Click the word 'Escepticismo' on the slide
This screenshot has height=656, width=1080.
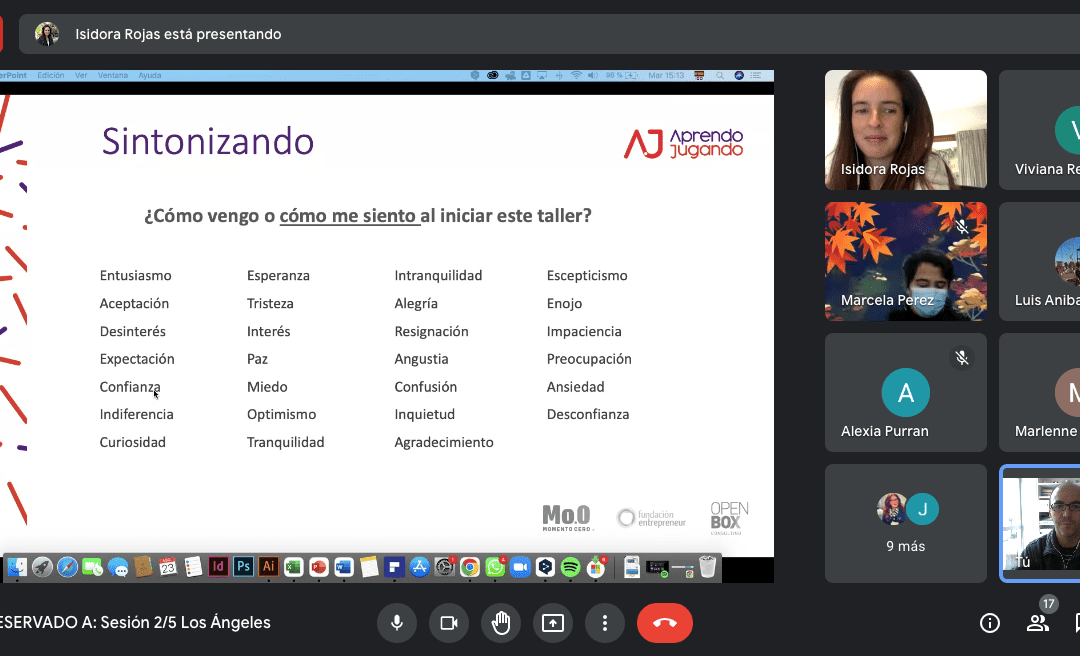587,276
